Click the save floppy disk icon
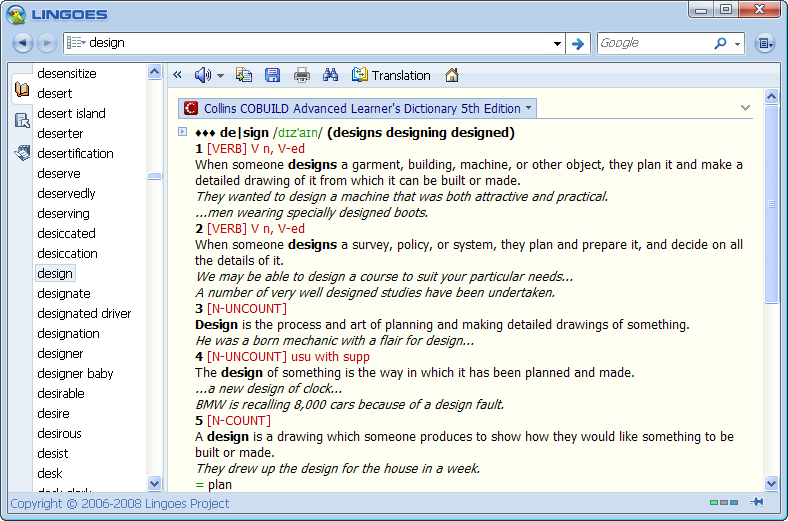Image resolution: width=788 pixels, height=521 pixels. coord(272,75)
